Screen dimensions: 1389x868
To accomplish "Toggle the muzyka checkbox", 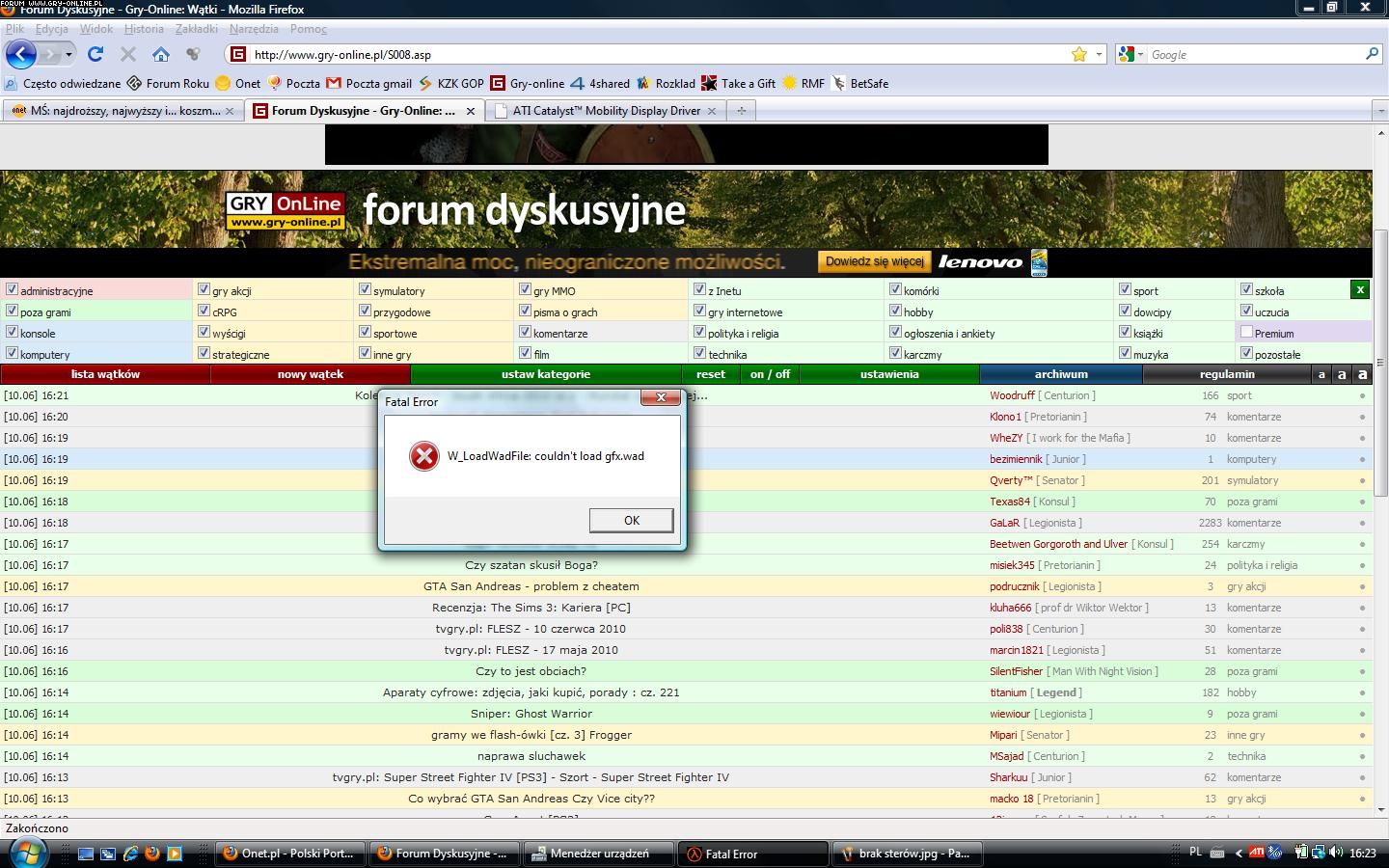I will click(x=1125, y=353).
